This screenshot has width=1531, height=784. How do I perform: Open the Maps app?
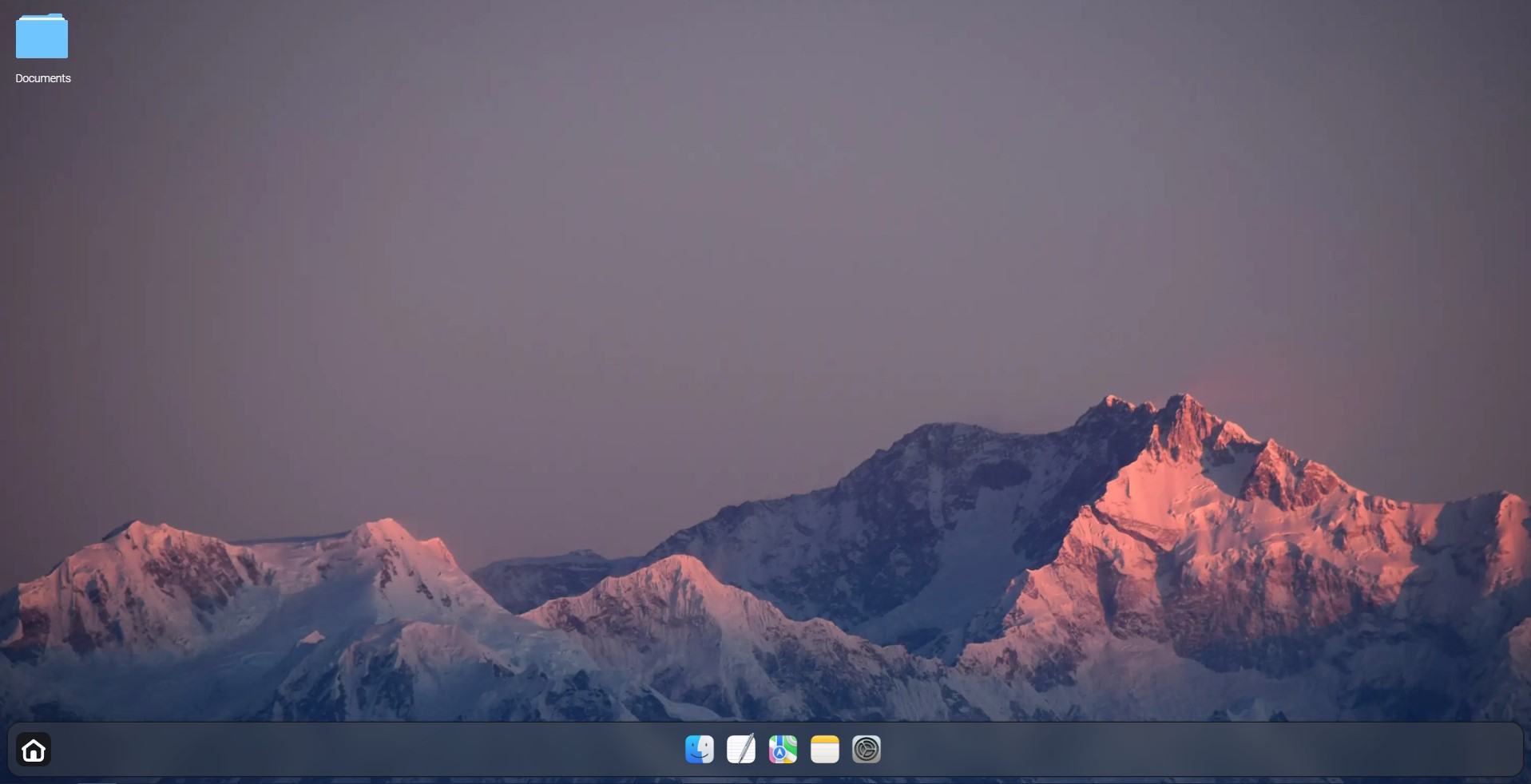783,750
